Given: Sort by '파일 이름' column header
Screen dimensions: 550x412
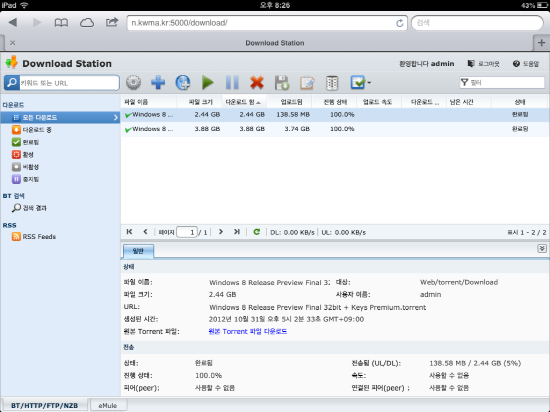Looking at the screenshot, I should (x=149, y=102).
